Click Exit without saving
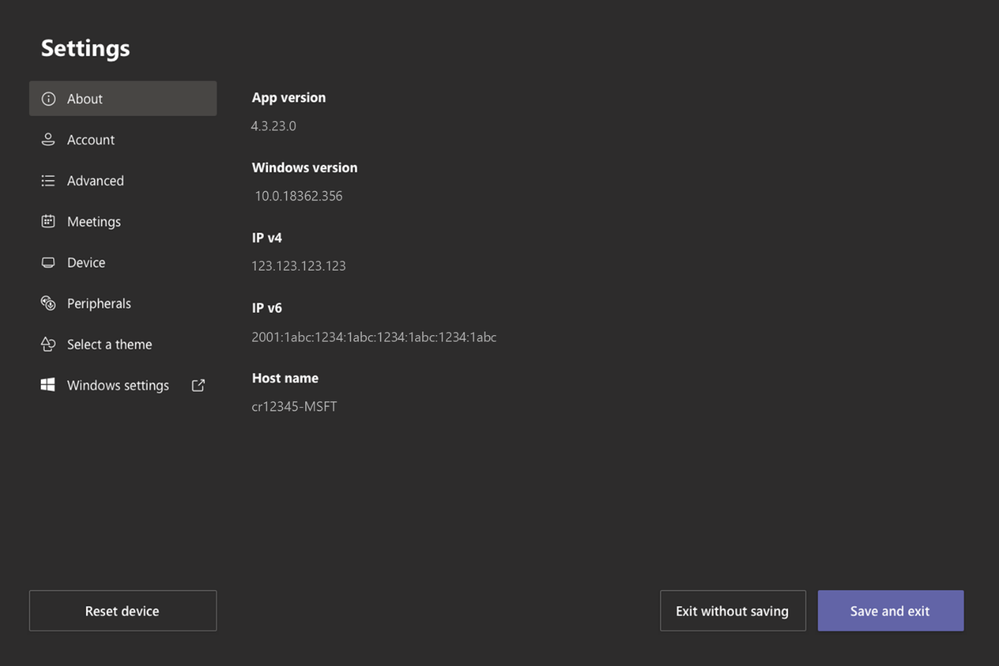 click(x=733, y=611)
